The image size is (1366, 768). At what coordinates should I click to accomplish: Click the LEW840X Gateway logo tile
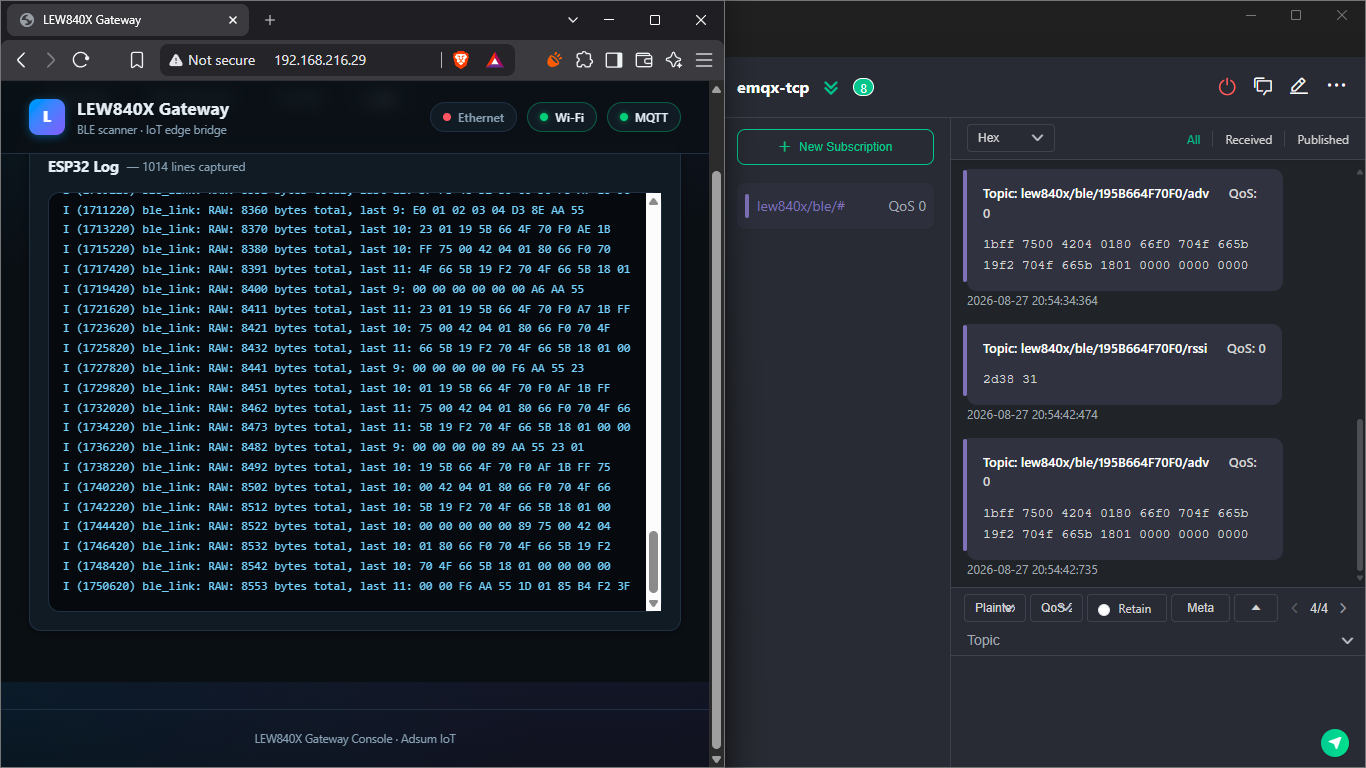click(x=46, y=117)
